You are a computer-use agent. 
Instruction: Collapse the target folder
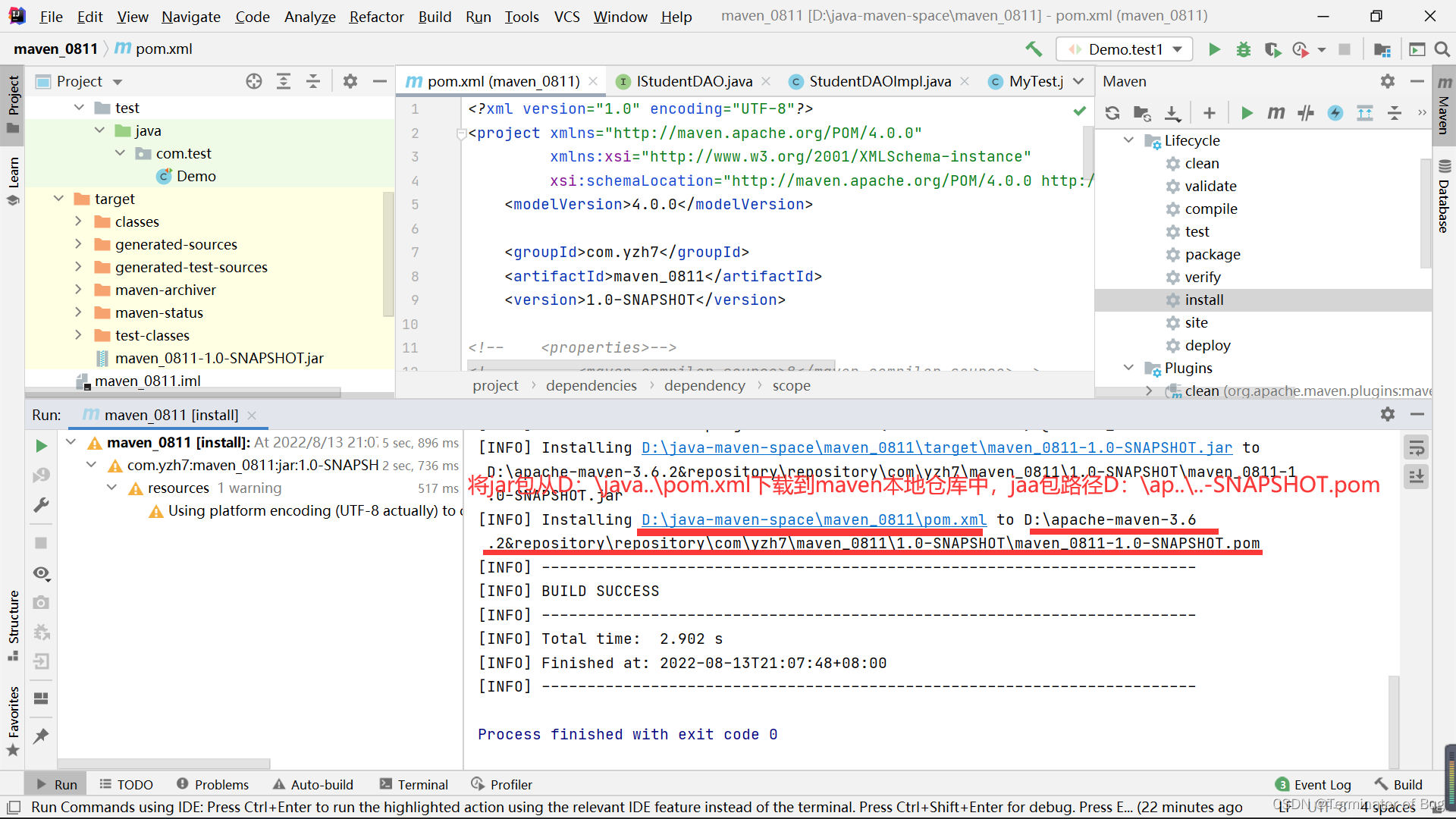coord(58,199)
